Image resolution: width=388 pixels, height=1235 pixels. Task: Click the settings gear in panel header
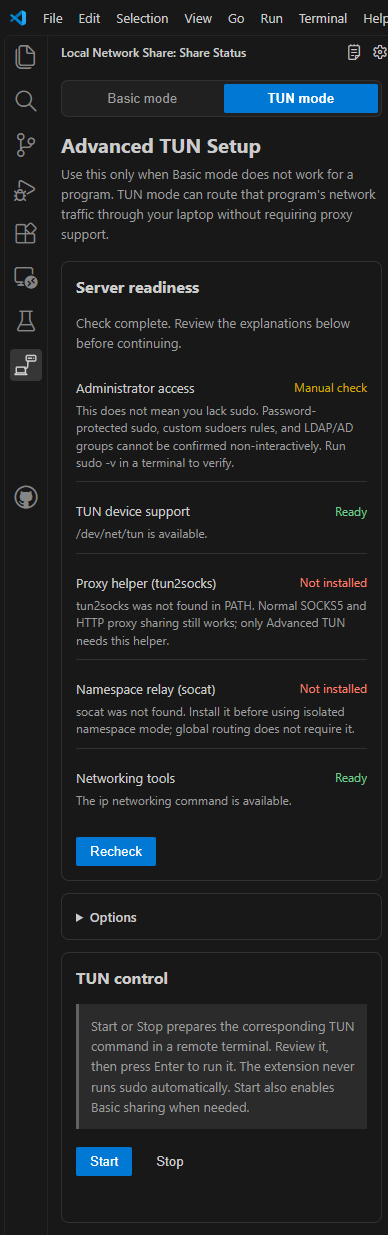[379, 52]
